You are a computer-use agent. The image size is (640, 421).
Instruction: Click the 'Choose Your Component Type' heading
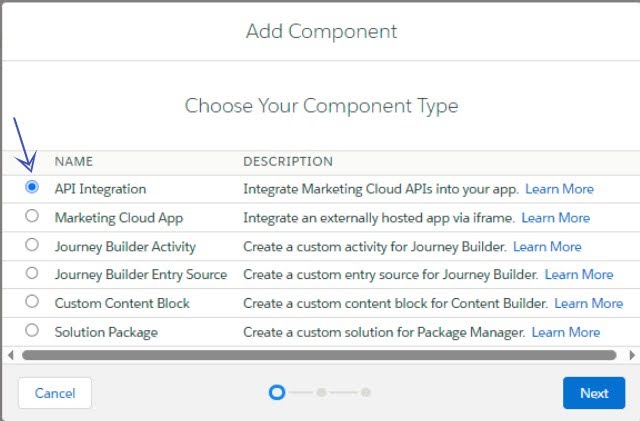point(321,106)
